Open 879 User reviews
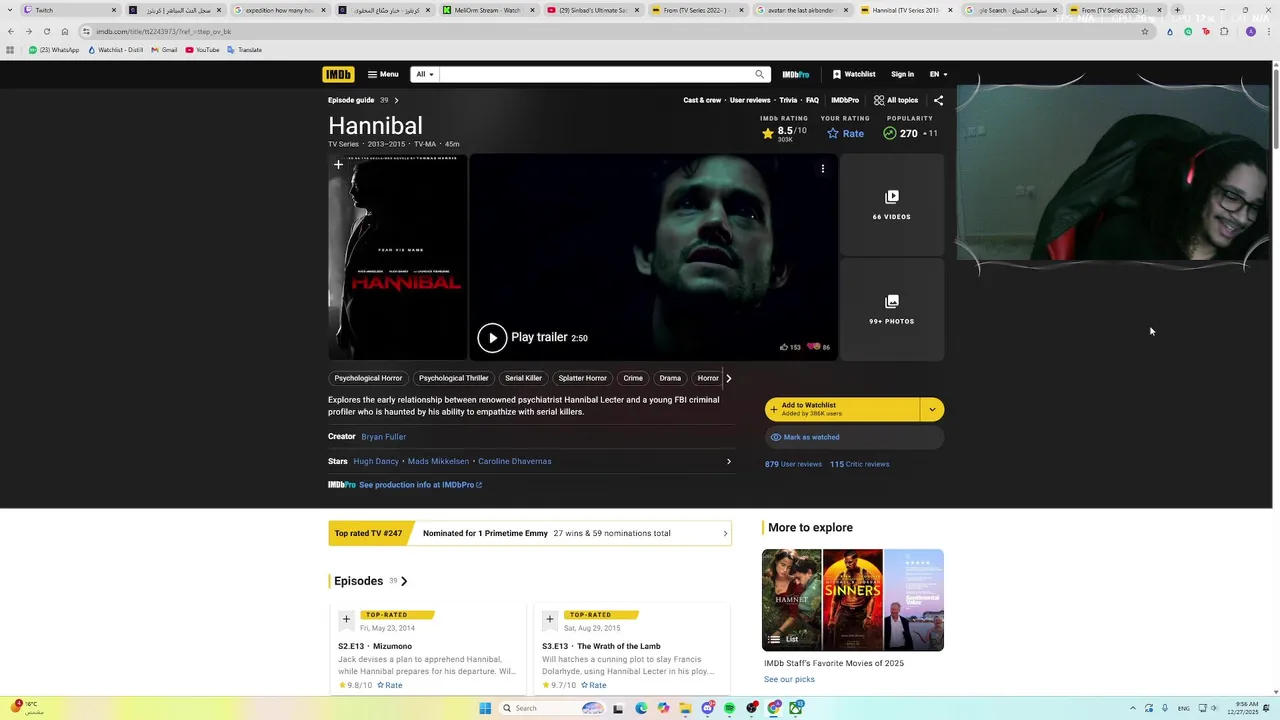The height and width of the screenshot is (720, 1280). click(793, 464)
